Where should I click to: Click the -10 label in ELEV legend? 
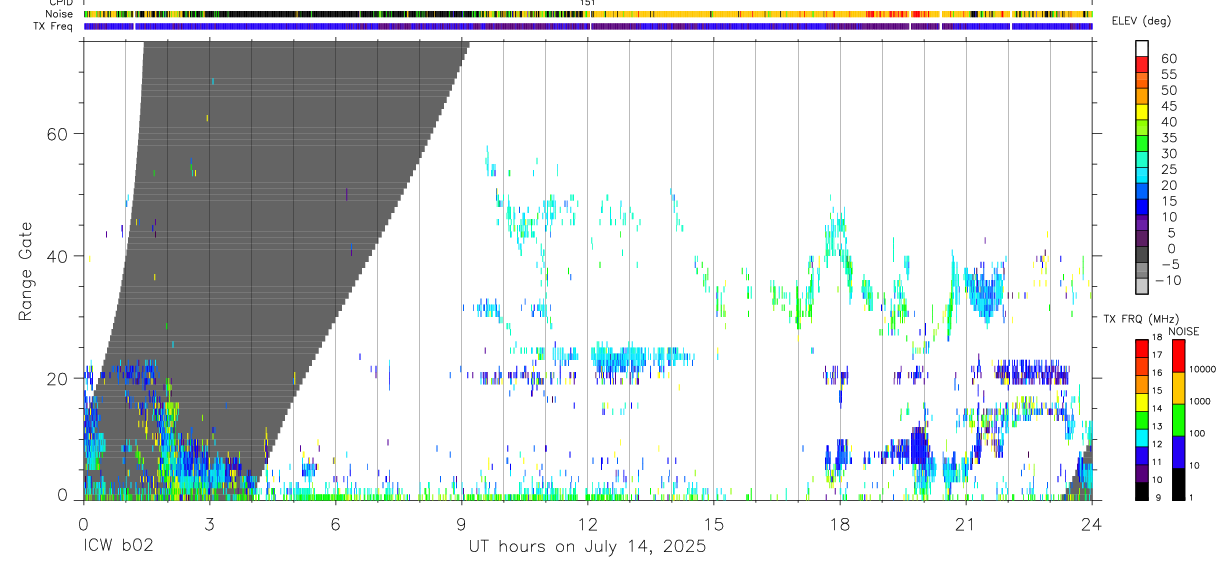click(1171, 280)
